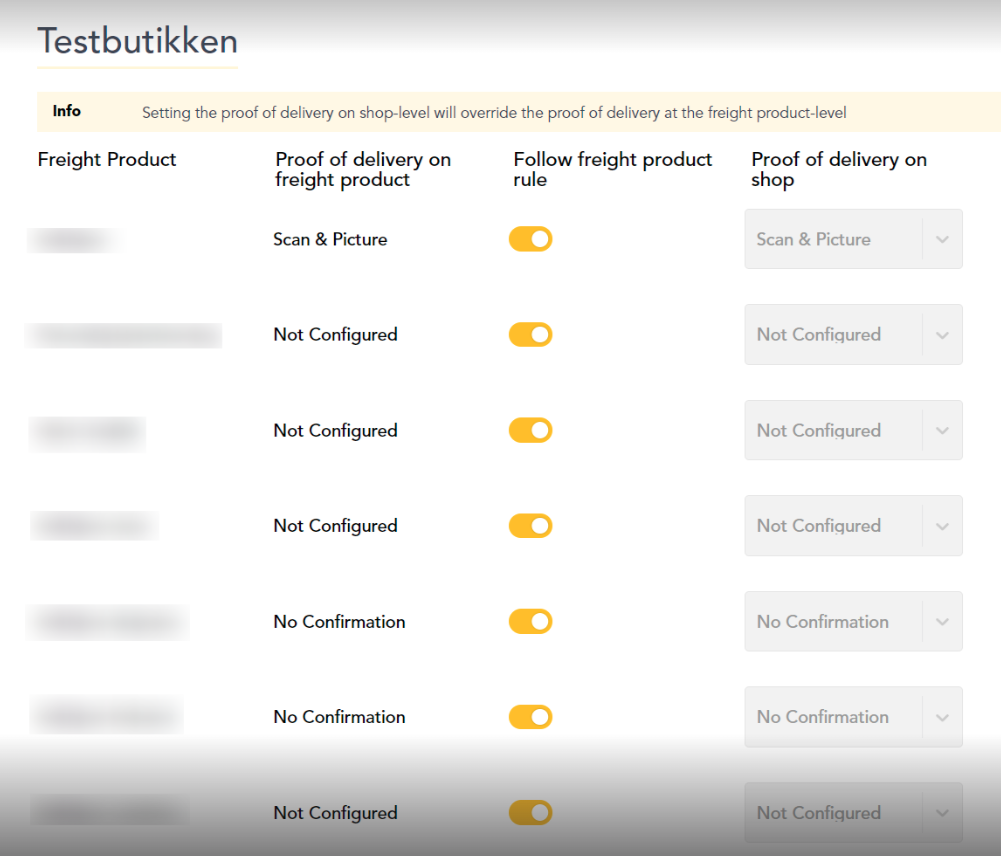
Task: Click the Proof of delivery on shop header
Action: point(839,169)
